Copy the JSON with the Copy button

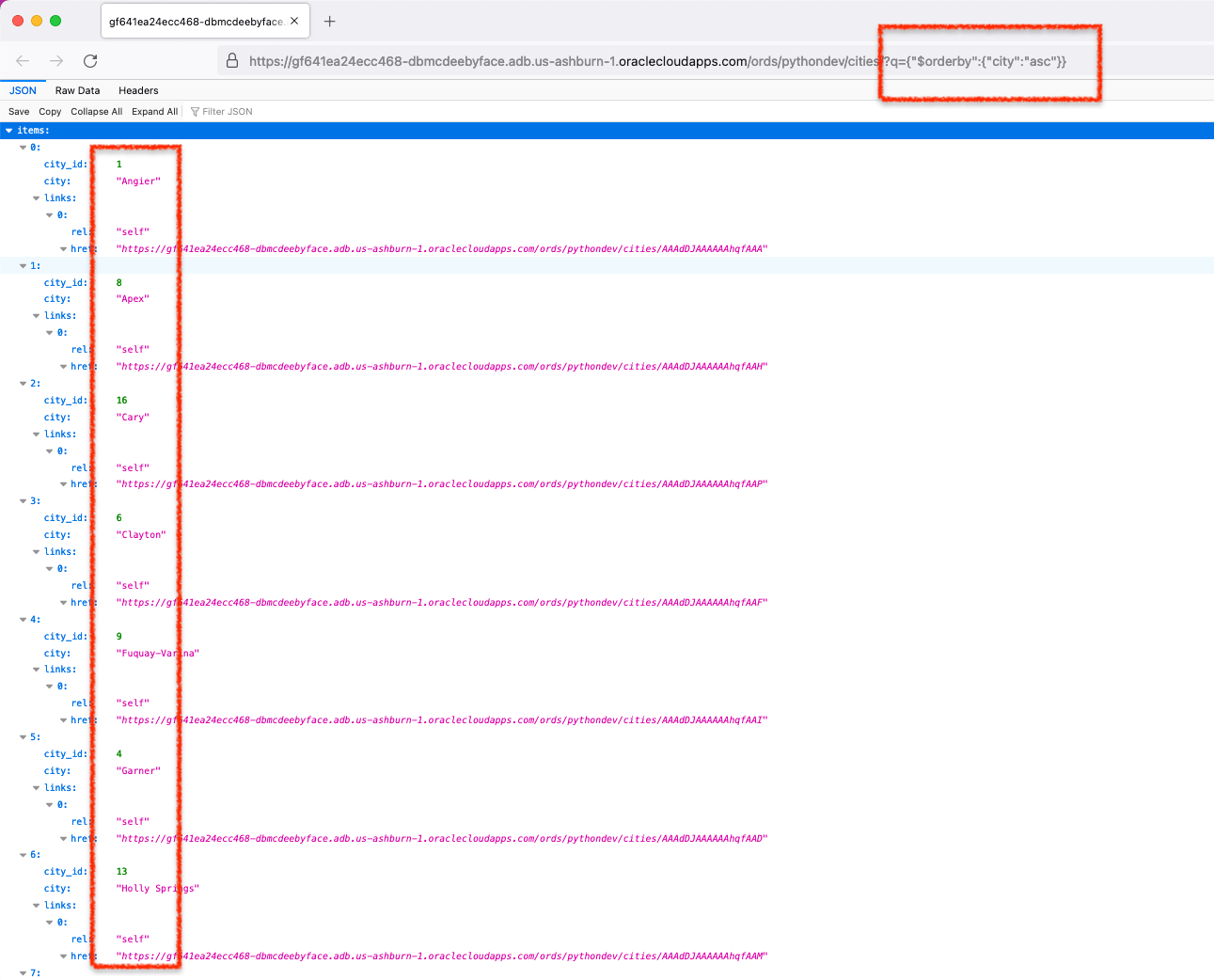[x=50, y=111]
